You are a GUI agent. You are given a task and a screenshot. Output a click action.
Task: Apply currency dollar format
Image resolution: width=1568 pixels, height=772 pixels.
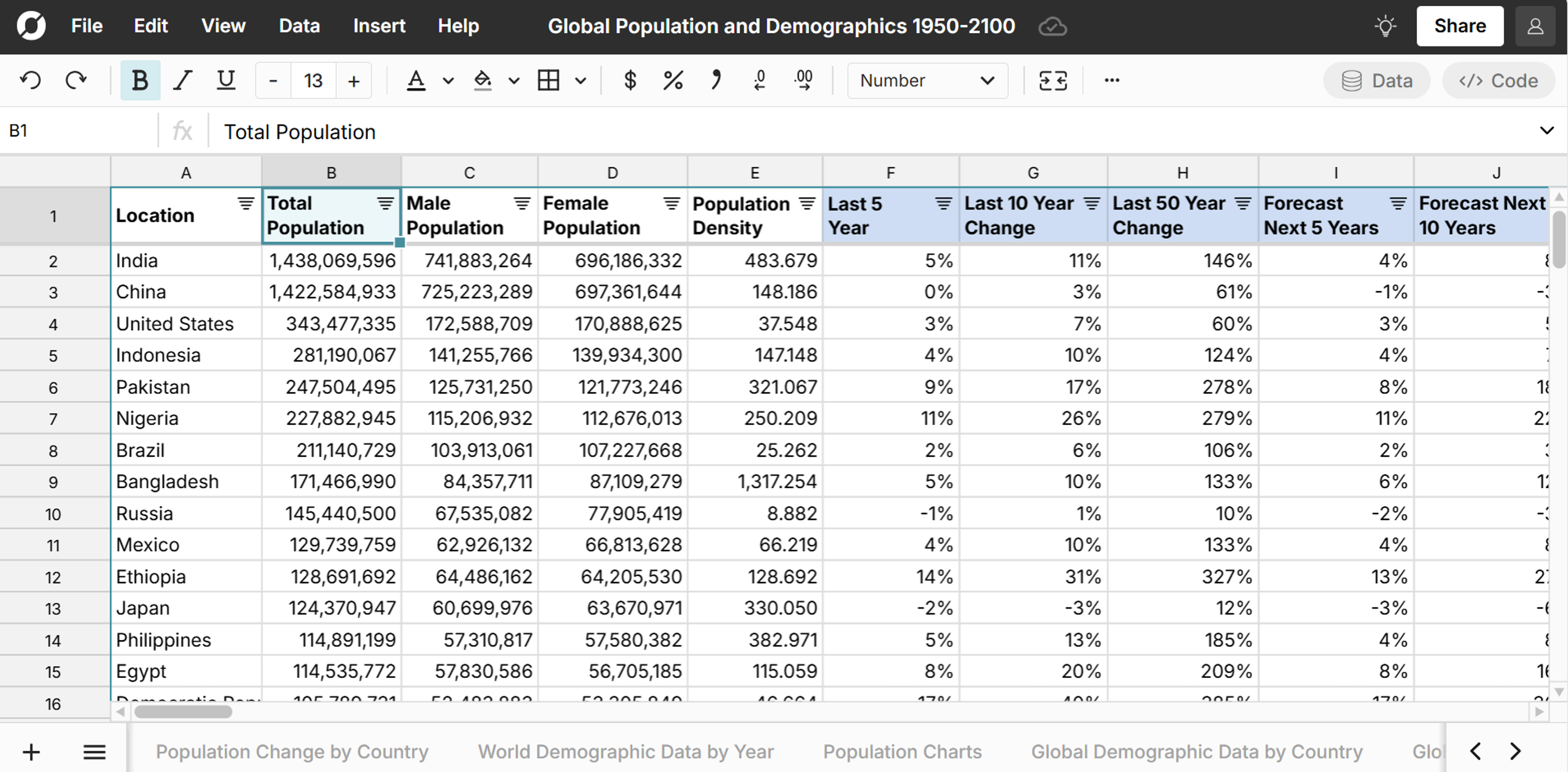point(630,80)
